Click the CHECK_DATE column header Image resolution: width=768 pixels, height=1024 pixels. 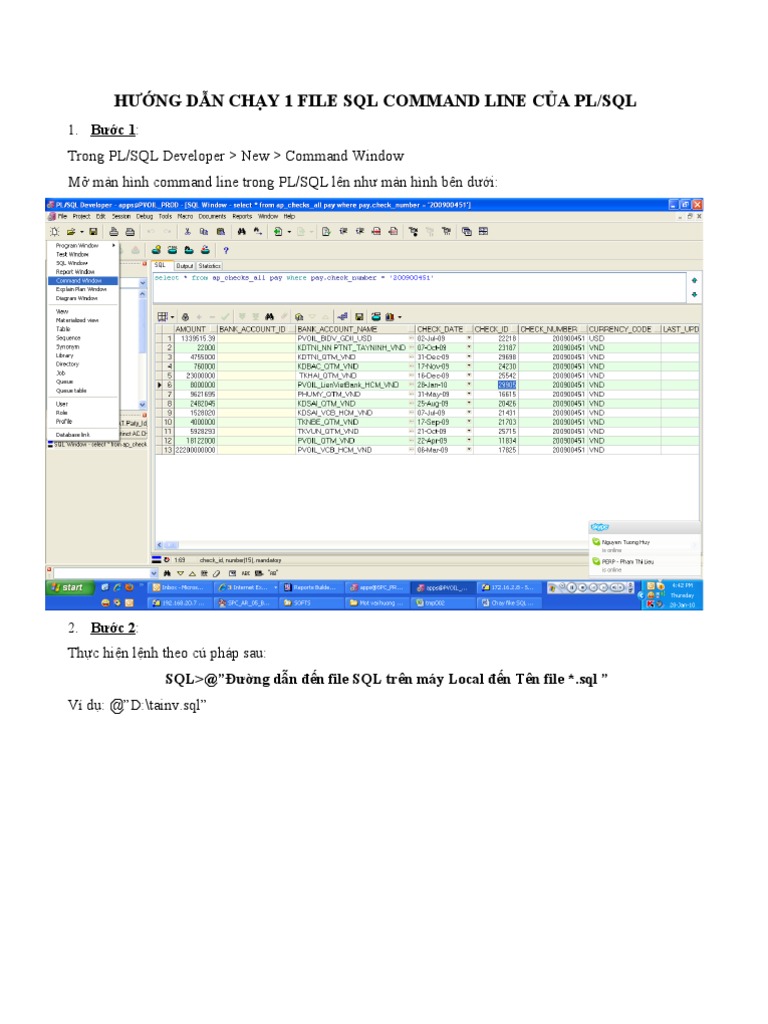443,329
